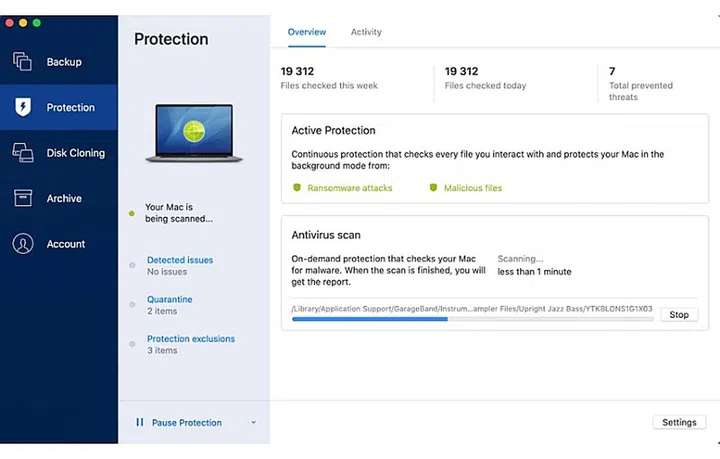Open the Settings button
Viewport: 720px width, 459px height.
pyautogui.click(x=679, y=422)
